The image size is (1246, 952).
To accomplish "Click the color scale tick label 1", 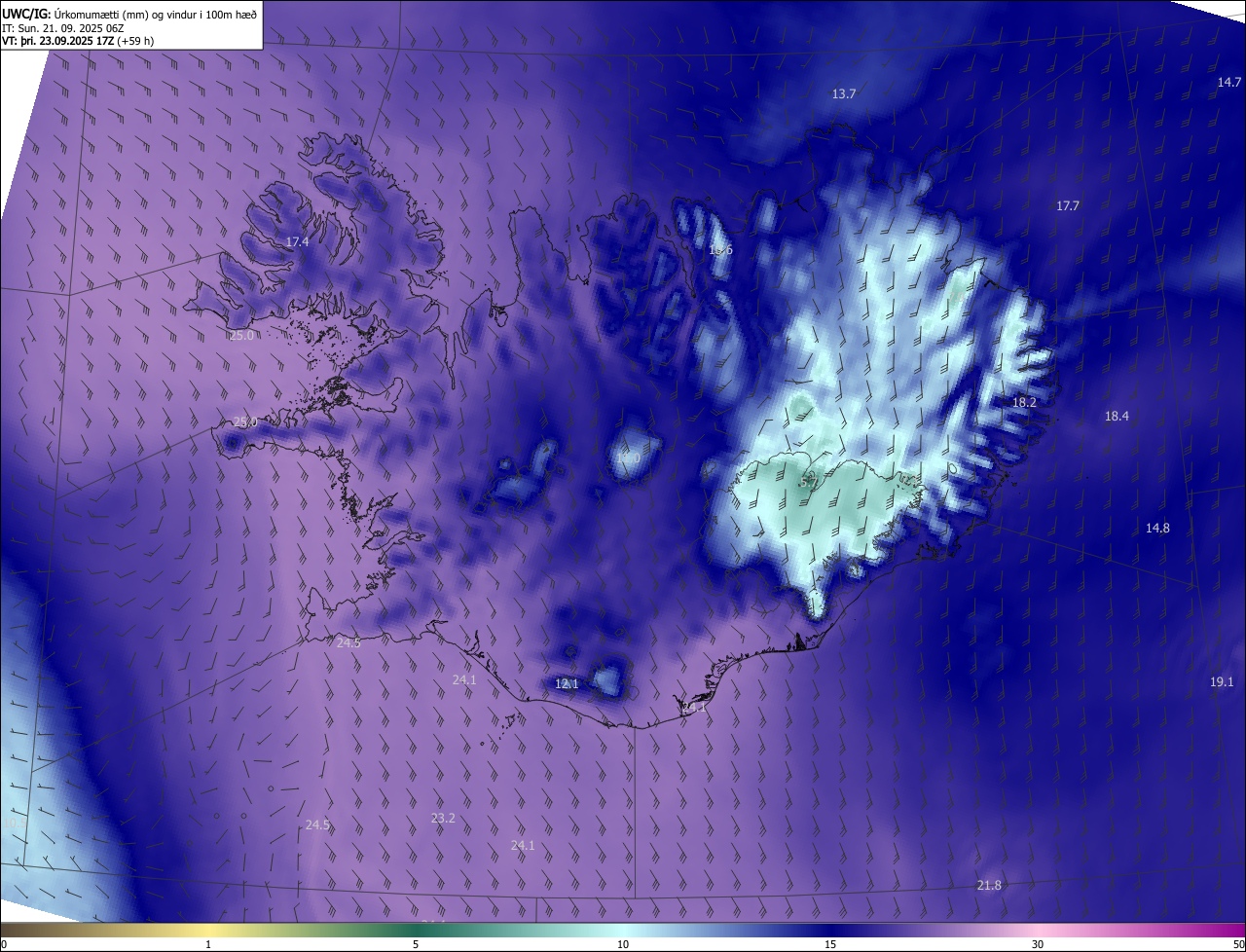I will (208, 944).
